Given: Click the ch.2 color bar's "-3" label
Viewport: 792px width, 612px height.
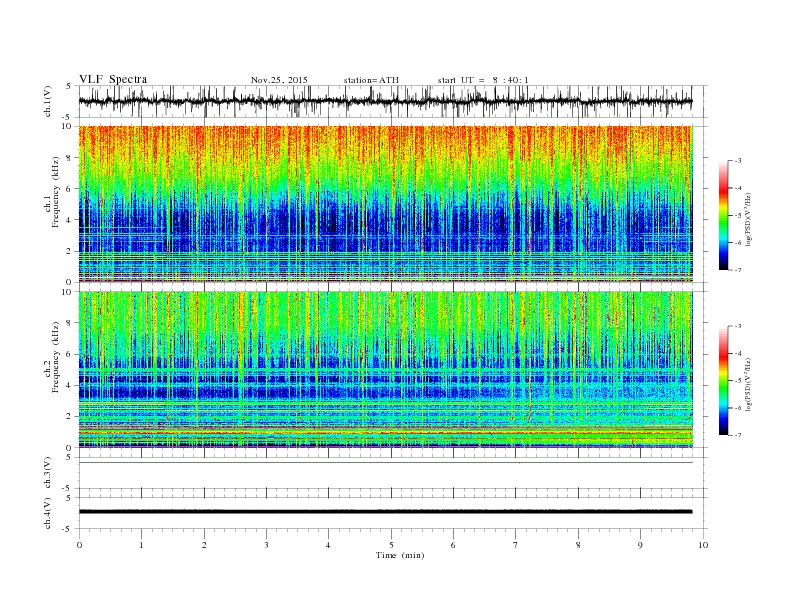Looking at the screenshot, I should 738,326.
